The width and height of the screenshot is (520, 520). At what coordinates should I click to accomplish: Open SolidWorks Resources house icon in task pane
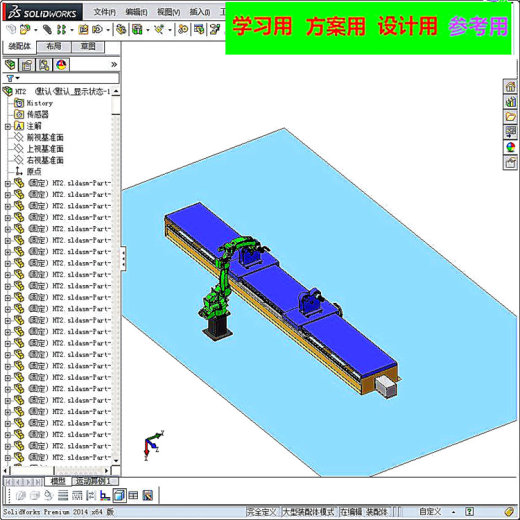pos(510,87)
